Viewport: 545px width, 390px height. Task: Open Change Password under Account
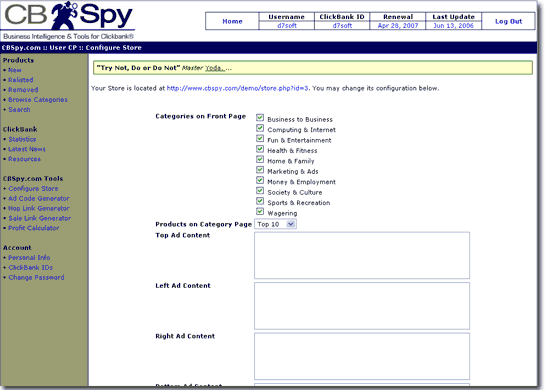click(x=36, y=277)
